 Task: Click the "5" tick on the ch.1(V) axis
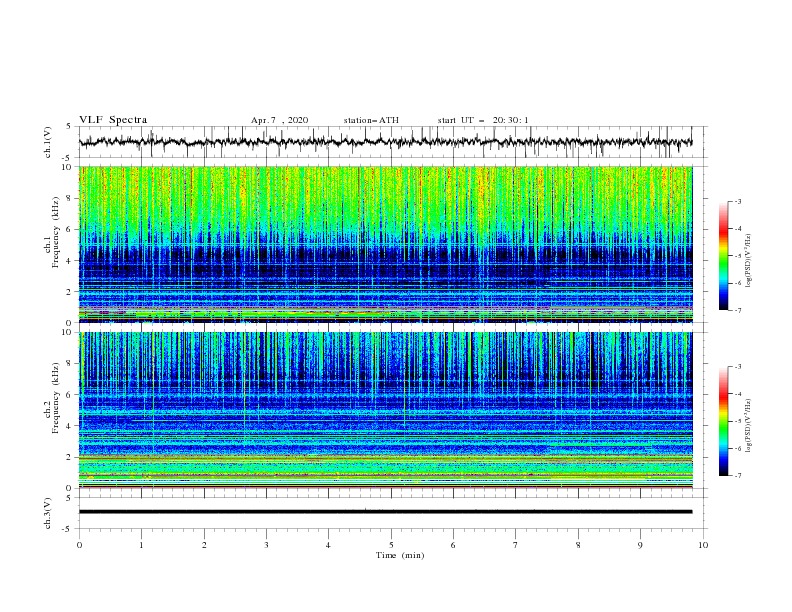(x=70, y=126)
